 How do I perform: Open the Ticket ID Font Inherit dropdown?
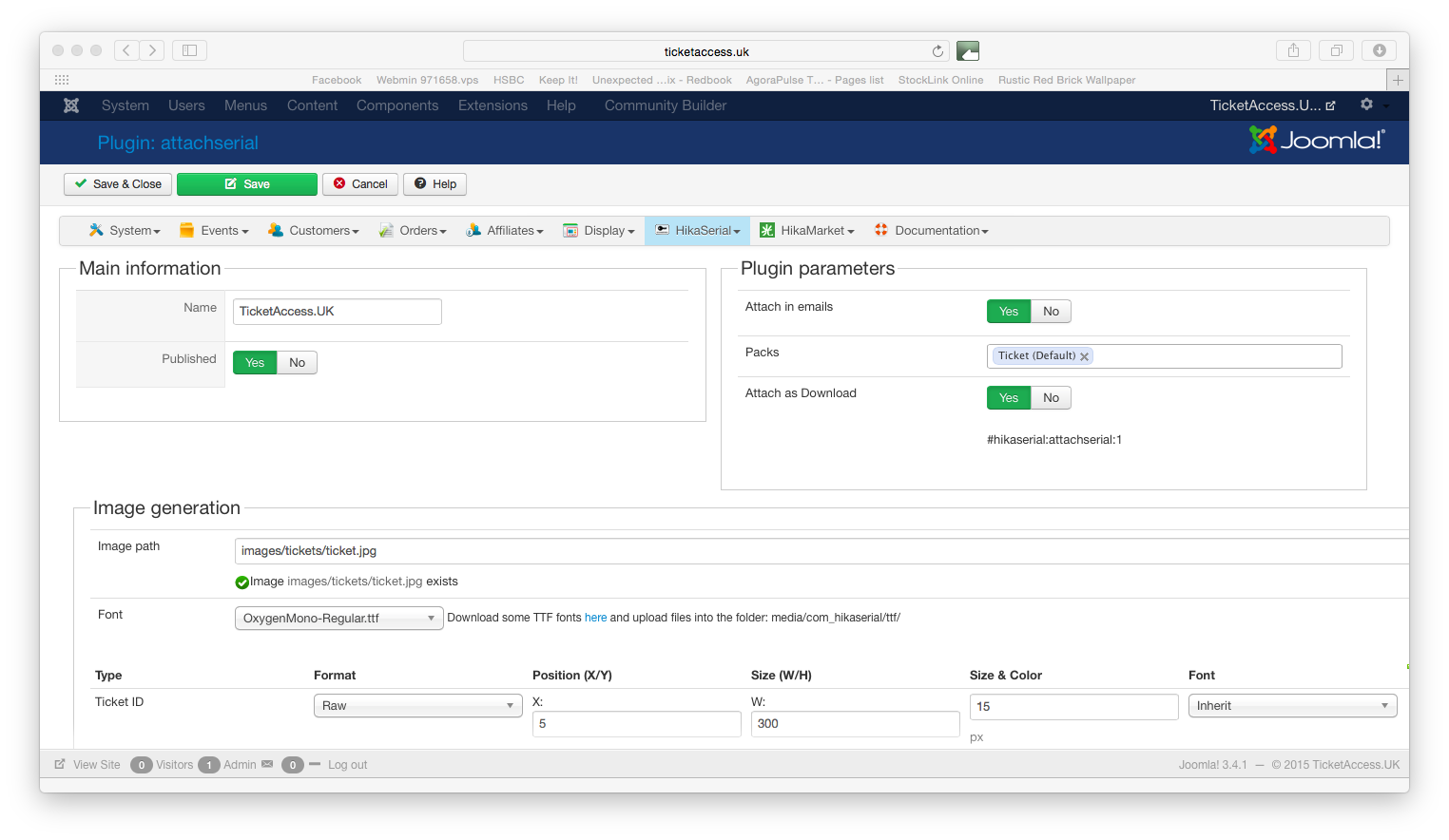[x=1293, y=706]
